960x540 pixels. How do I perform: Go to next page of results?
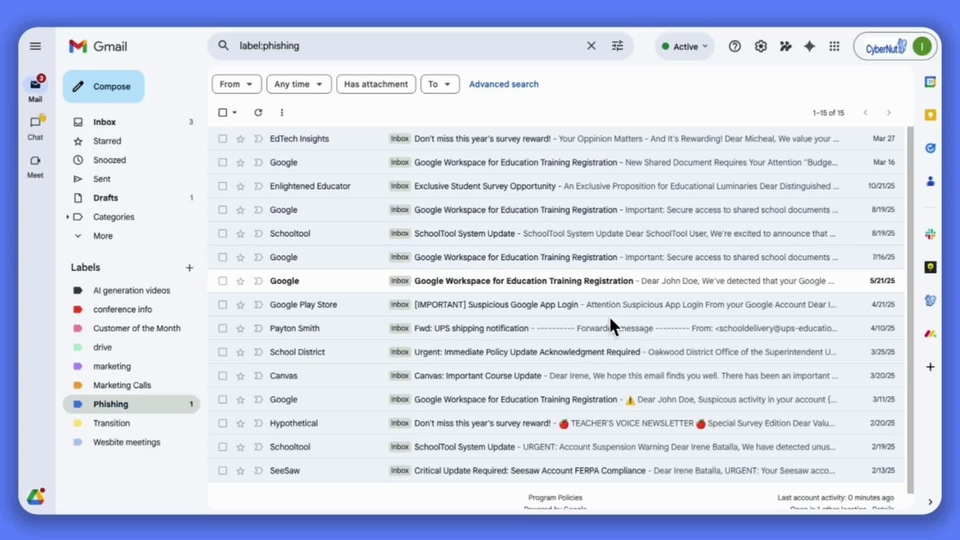click(888, 113)
